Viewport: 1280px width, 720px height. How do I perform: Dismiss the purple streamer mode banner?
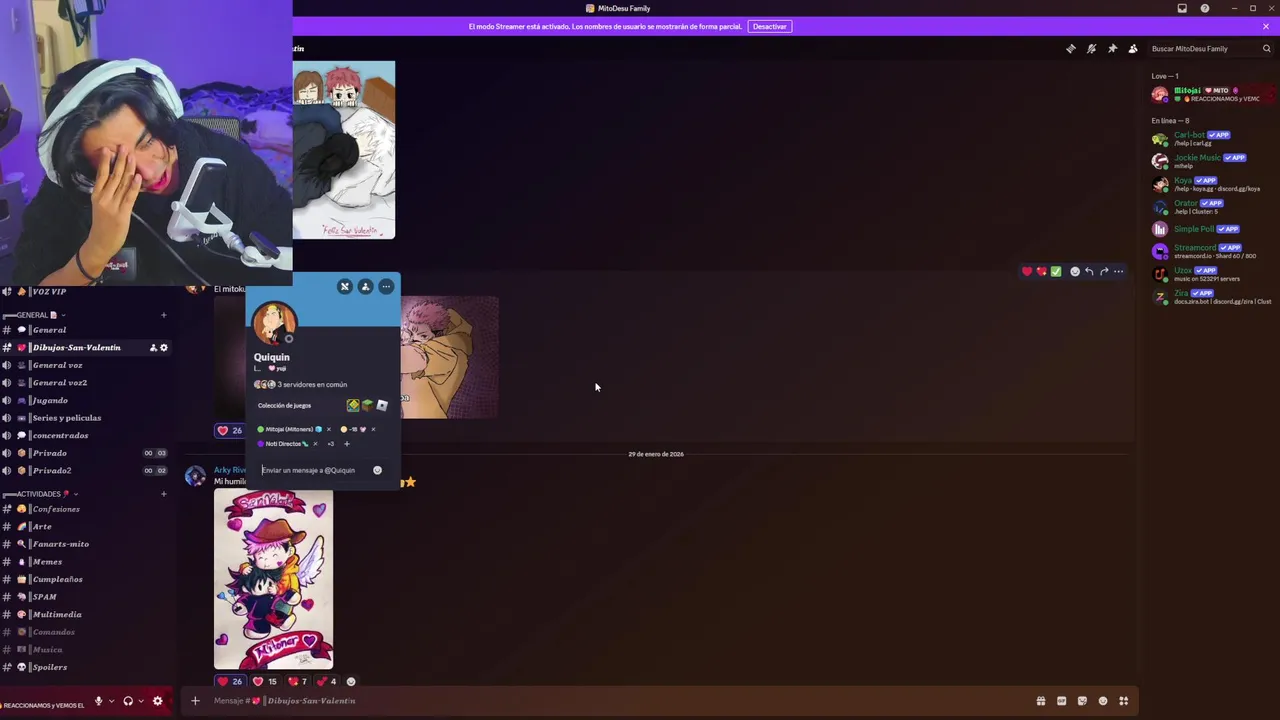[x=1266, y=26]
